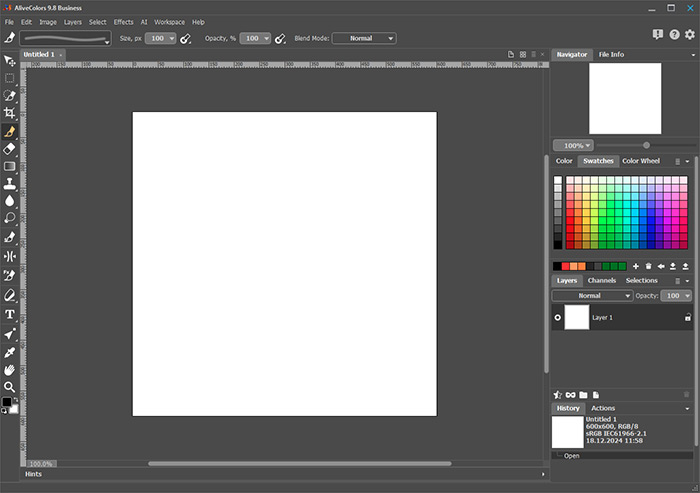
Task: Click the Layer 1 thumbnail
Action: 577,318
